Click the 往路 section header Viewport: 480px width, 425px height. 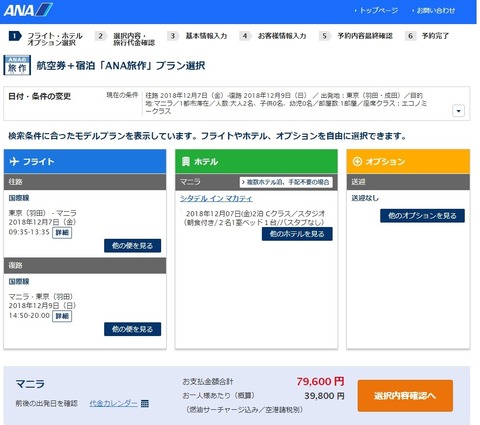pos(85,182)
